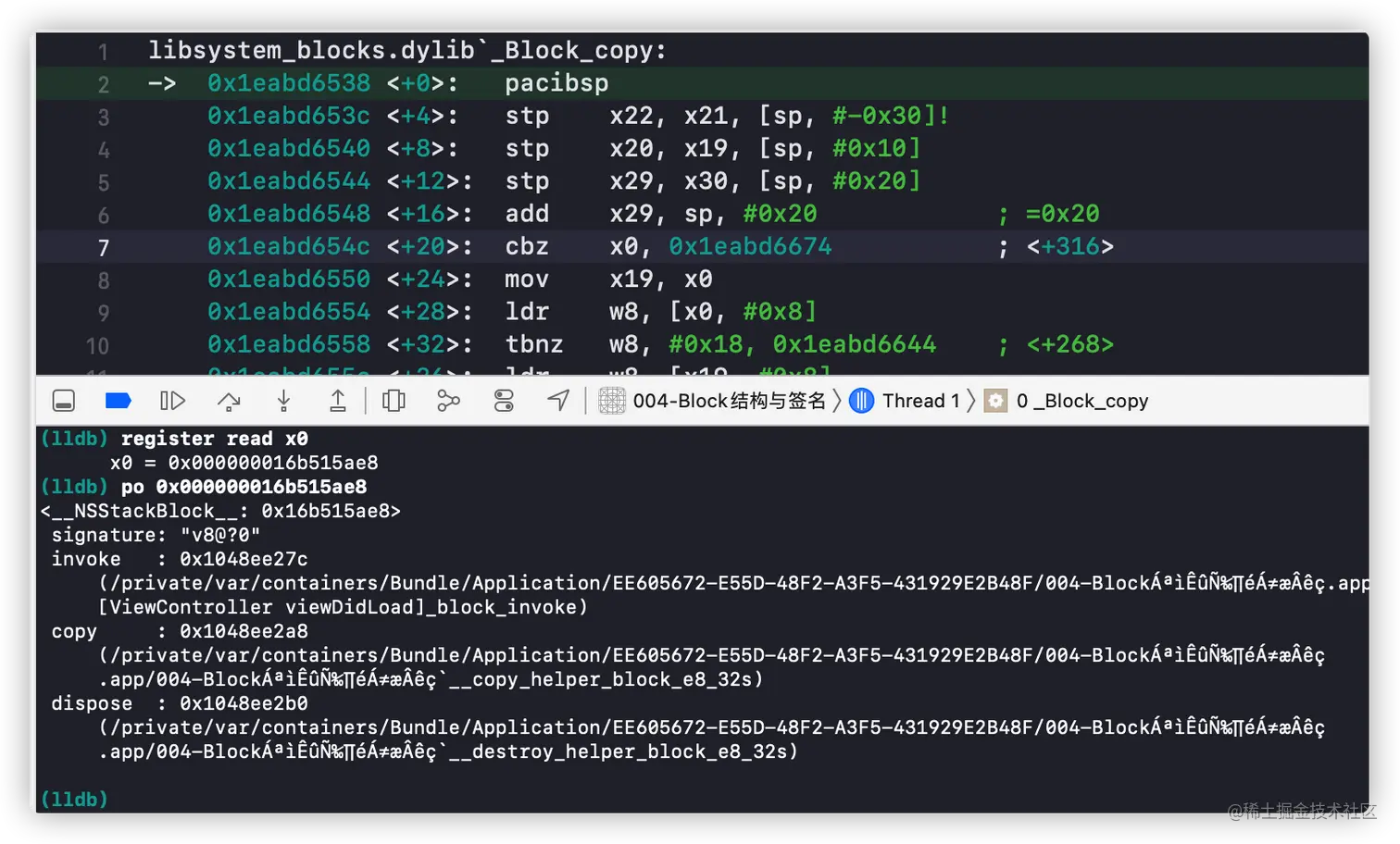The width and height of the screenshot is (1400, 844).
Task: Click the target address 0x1eabd6674
Action: (x=750, y=246)
